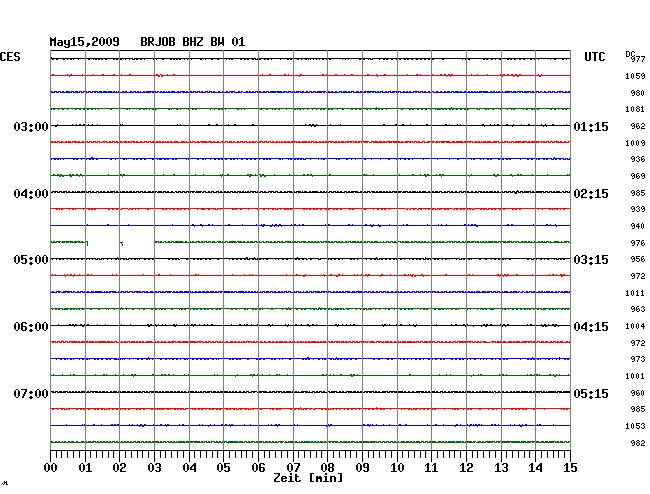Select minute mark 00 on time axis

click(51, 467)
